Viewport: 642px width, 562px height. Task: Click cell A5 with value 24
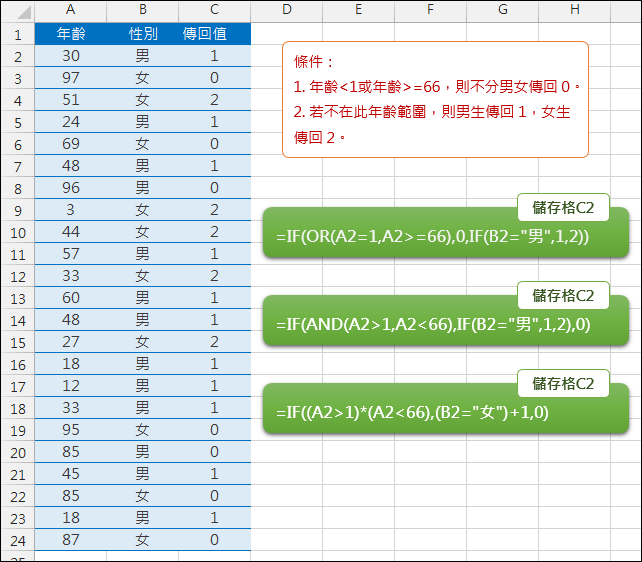click(x=70, y=122)
